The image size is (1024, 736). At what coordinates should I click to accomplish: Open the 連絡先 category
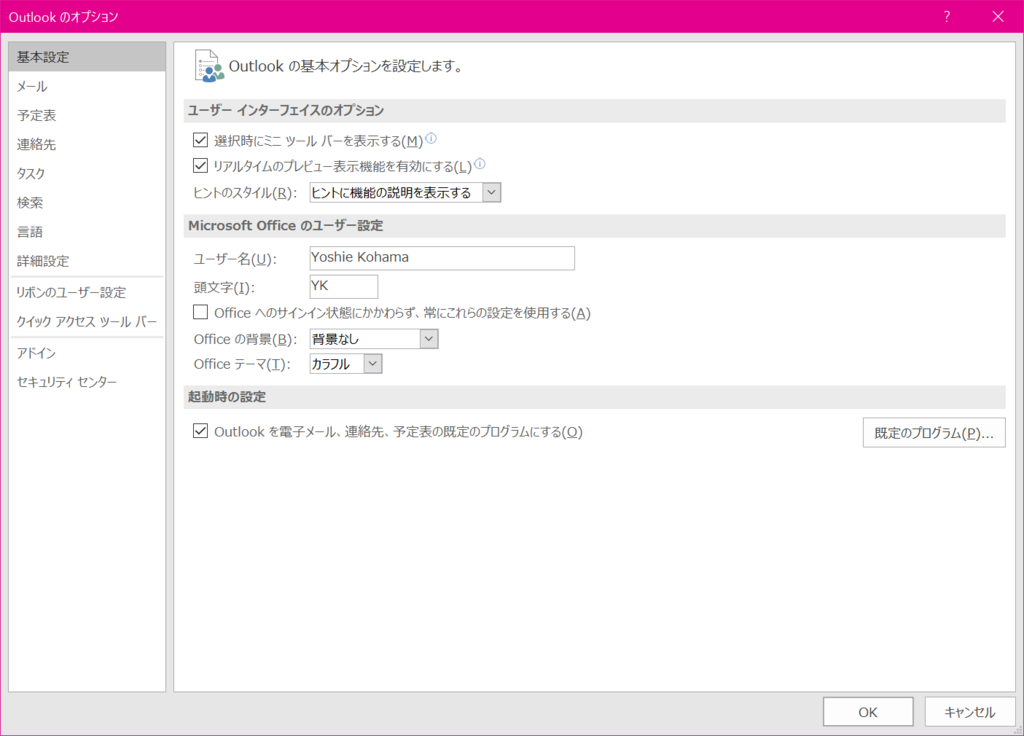[87, 144]
